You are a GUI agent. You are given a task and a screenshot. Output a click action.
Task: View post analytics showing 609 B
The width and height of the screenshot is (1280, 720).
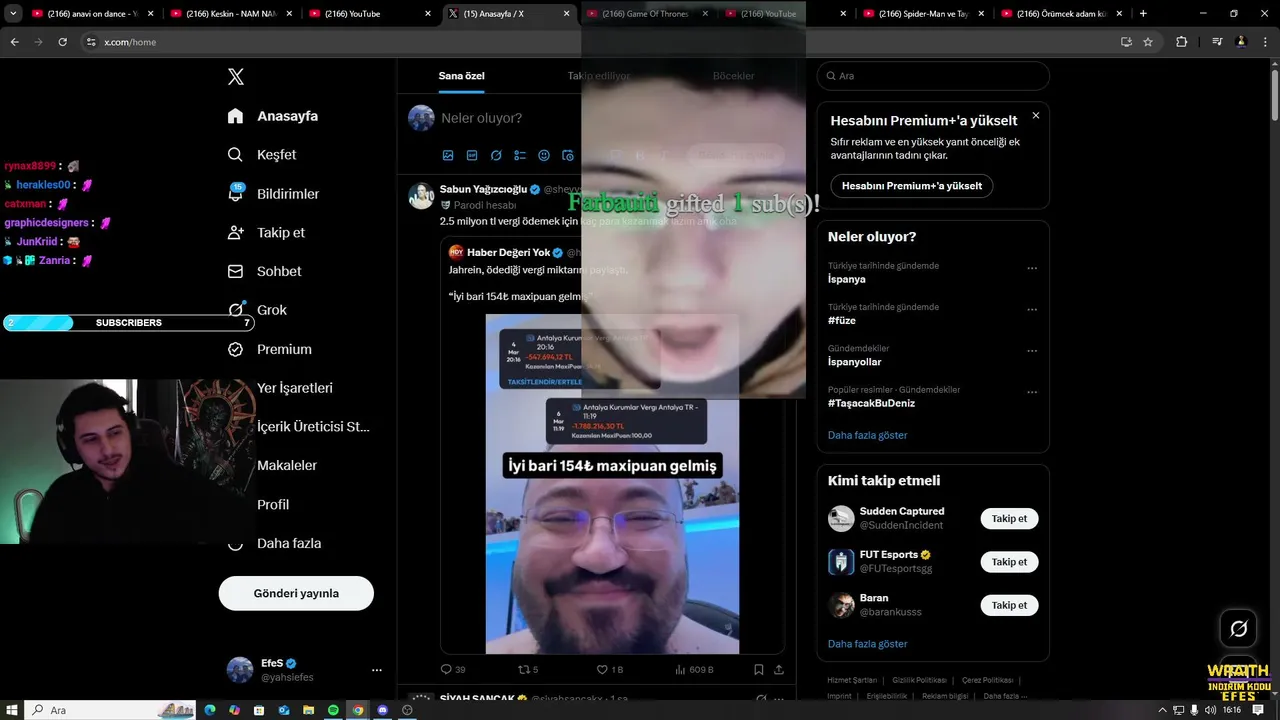pos(694,669)
